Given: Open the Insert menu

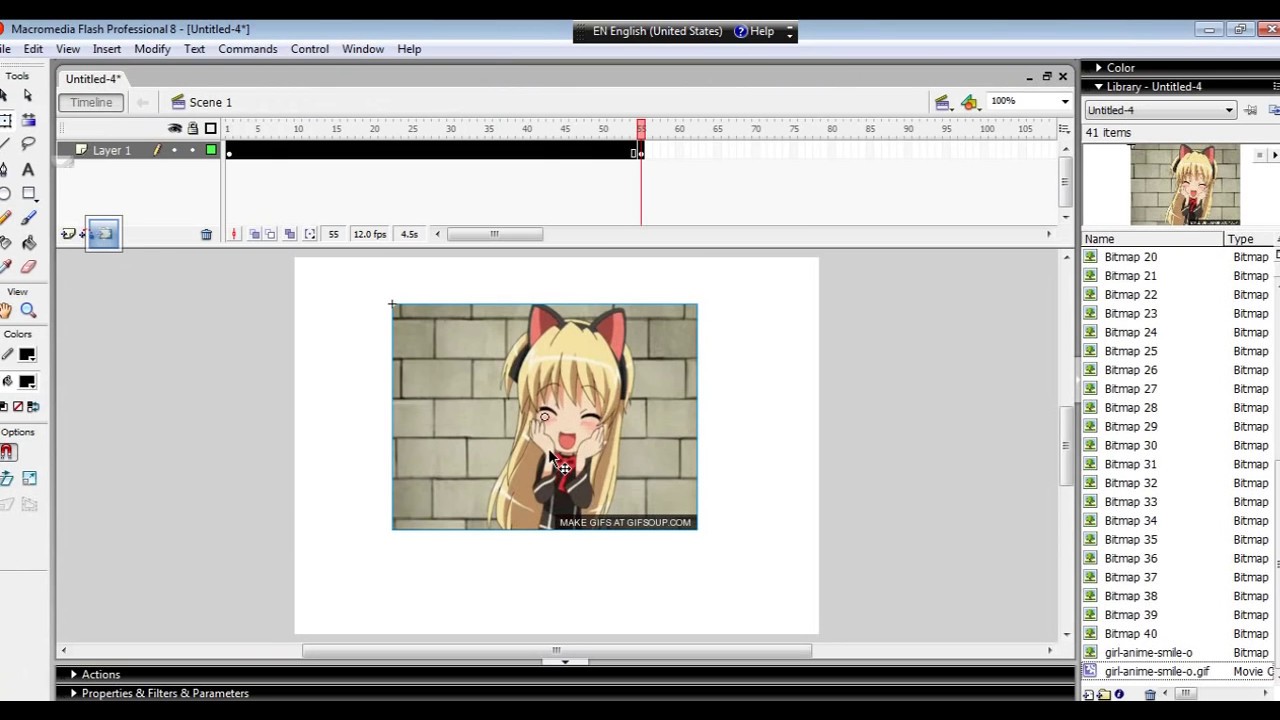Looking at the screenshot, I should [107, 49].
